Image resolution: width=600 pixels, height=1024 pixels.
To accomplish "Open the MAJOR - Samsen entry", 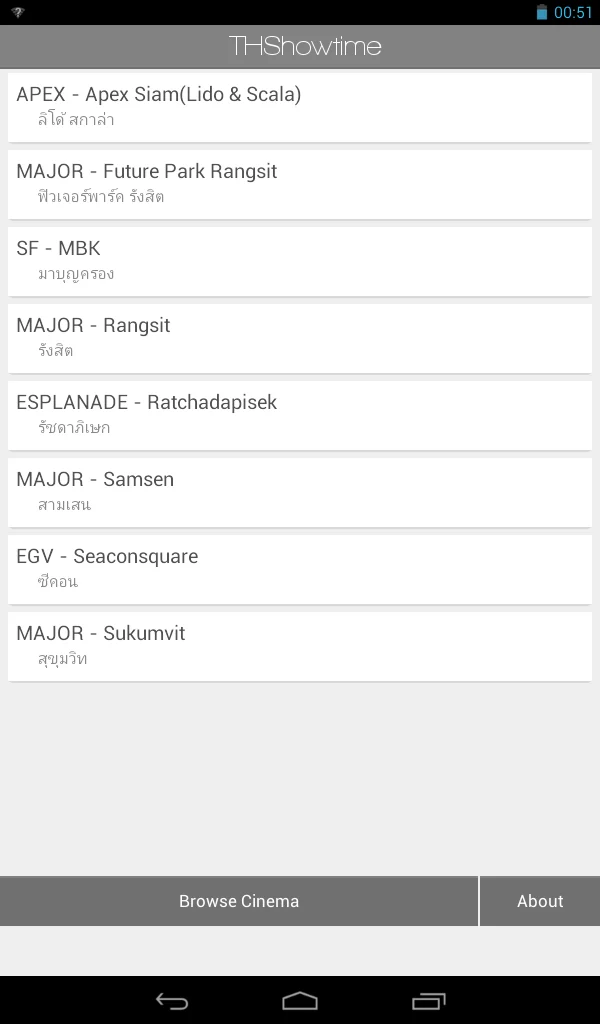I will [x=300, y=492].
